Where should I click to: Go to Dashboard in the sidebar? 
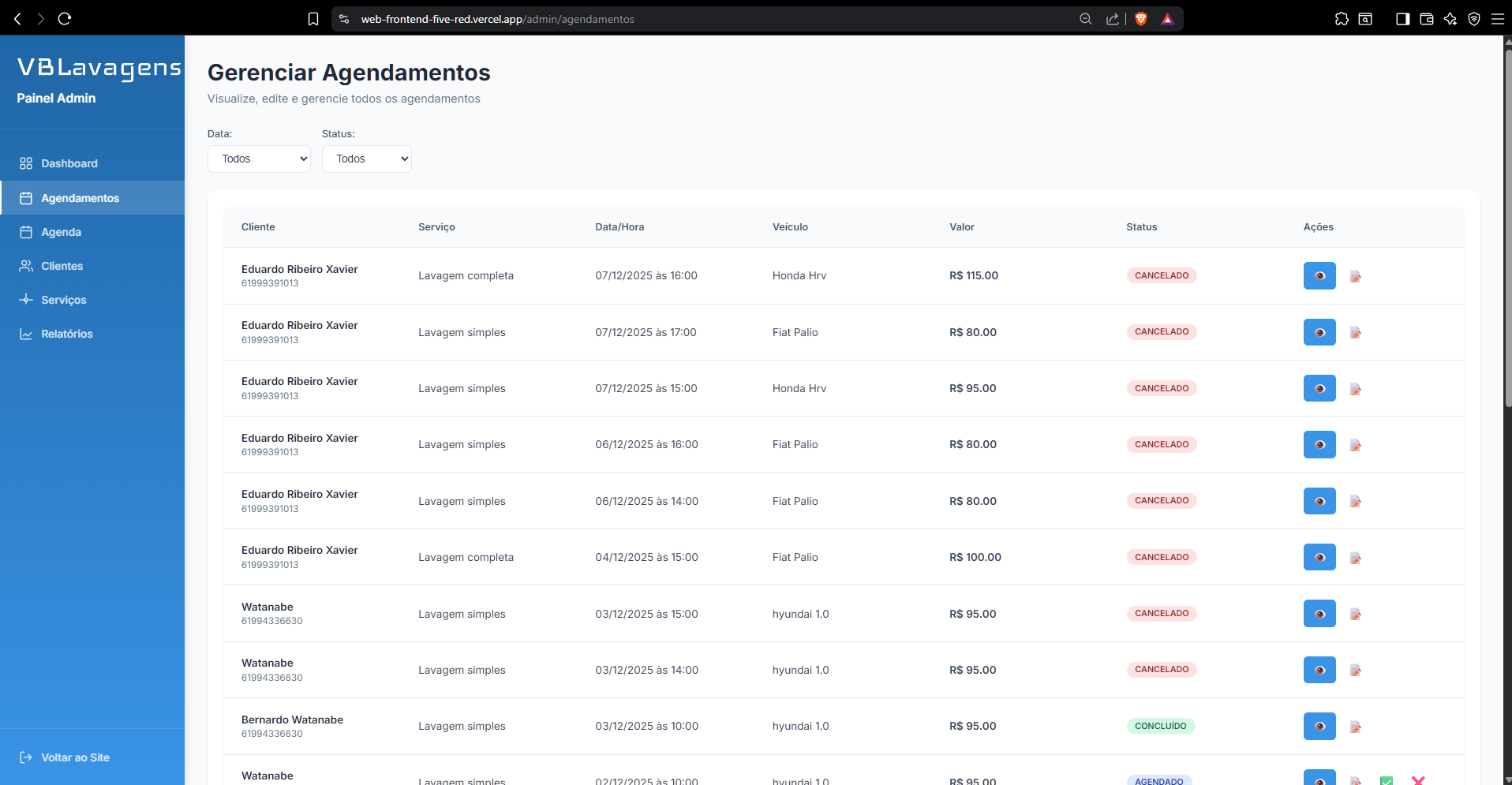click(x=69, y=163)
